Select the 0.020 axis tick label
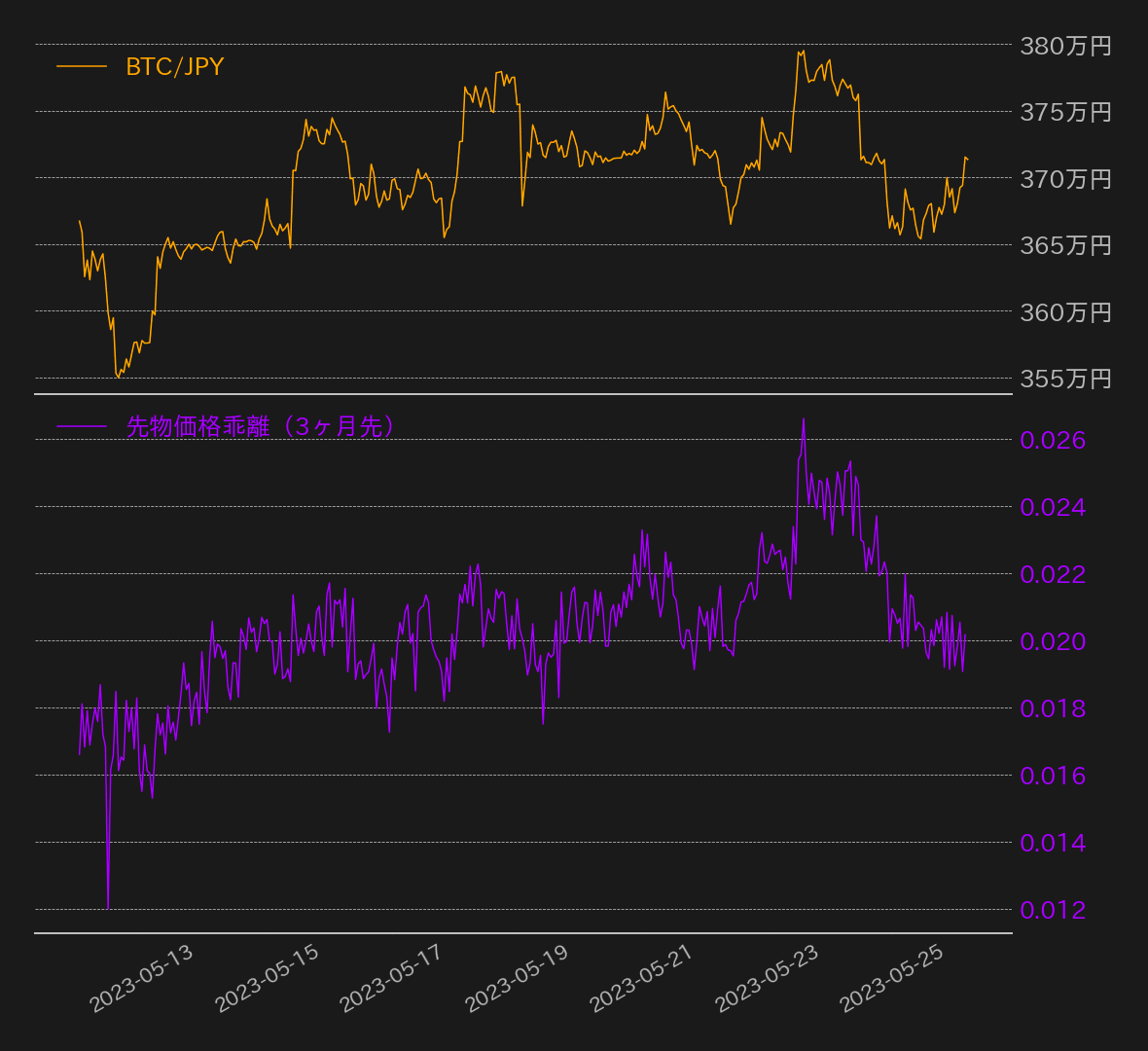This screenshot has height=1051, width=1148. pyautogui.click(x=1052, y=641)
